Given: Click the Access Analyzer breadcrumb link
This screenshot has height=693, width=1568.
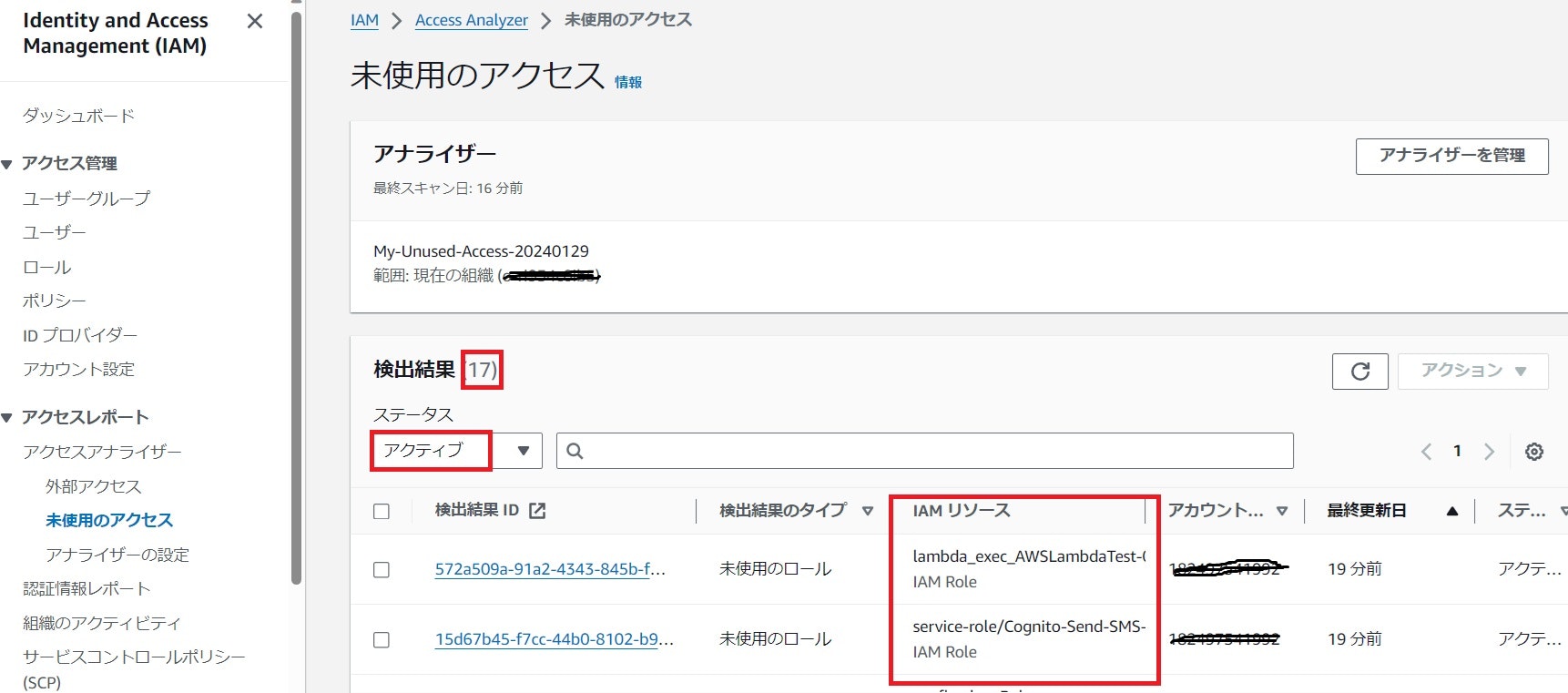Looking at the screenshot, I should tap(472, 20).
